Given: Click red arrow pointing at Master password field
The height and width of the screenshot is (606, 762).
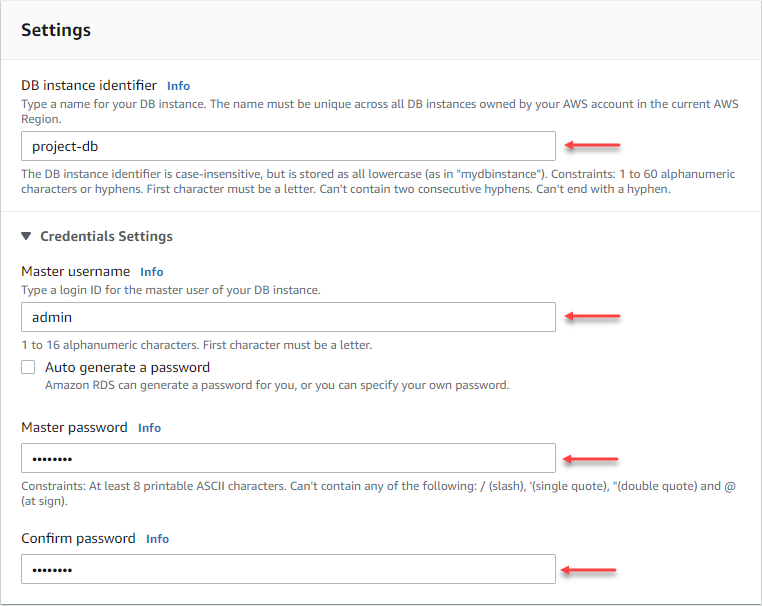Looking at the screenshot, I should click(x=591, y=459).
